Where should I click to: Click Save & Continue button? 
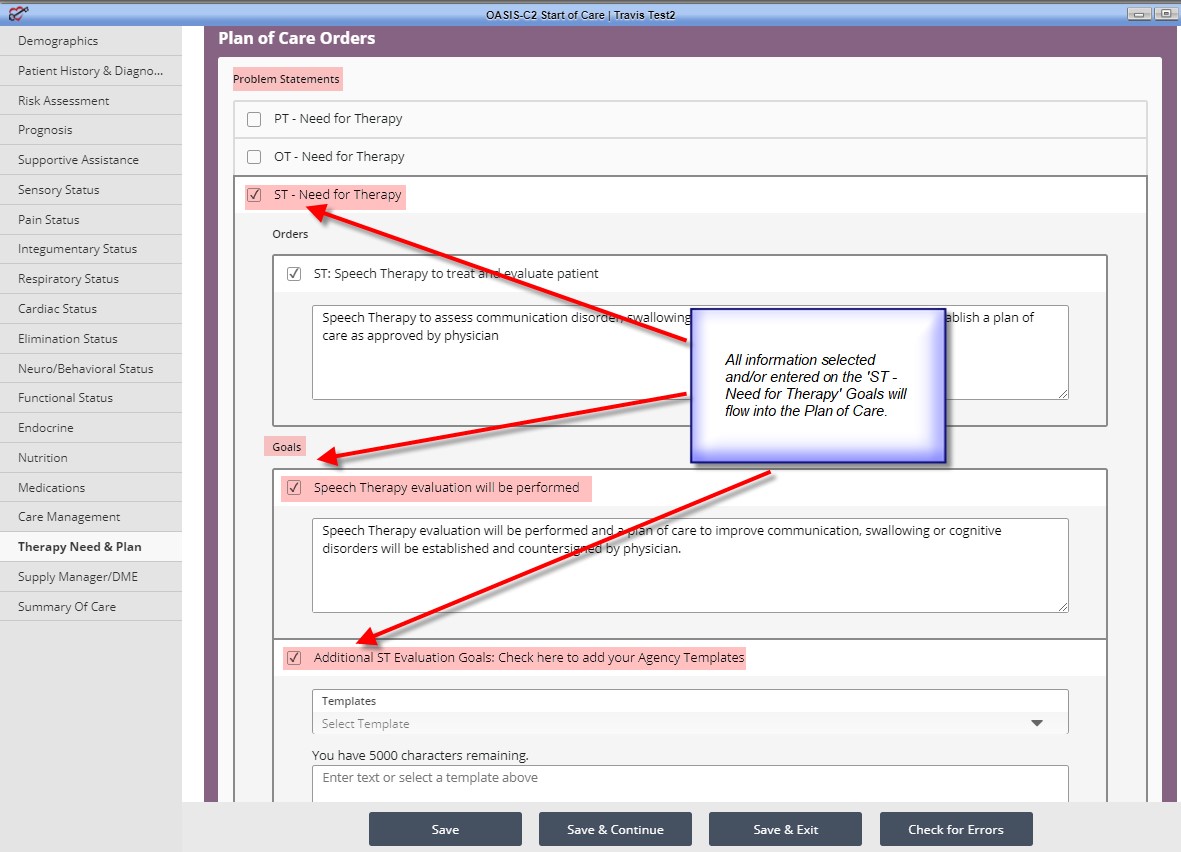[x=615, y=829]
